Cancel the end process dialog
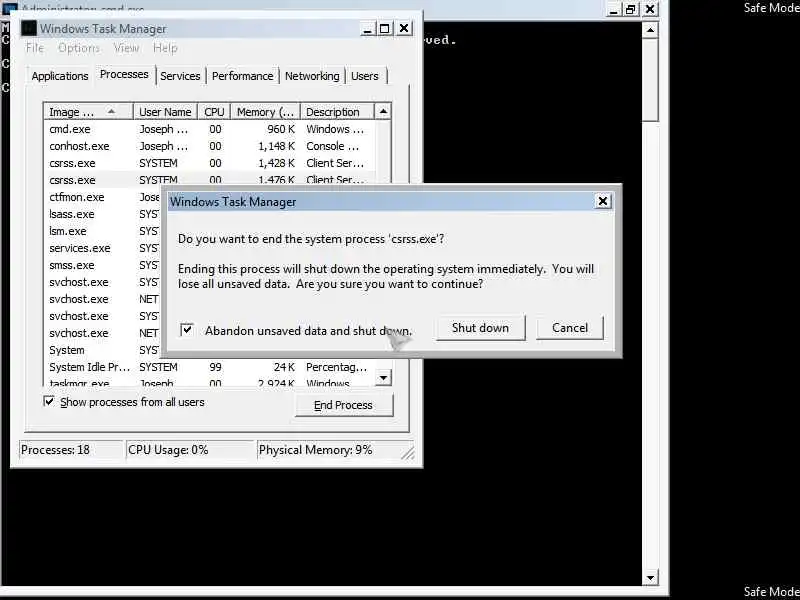800x600 pixels. 569,328
